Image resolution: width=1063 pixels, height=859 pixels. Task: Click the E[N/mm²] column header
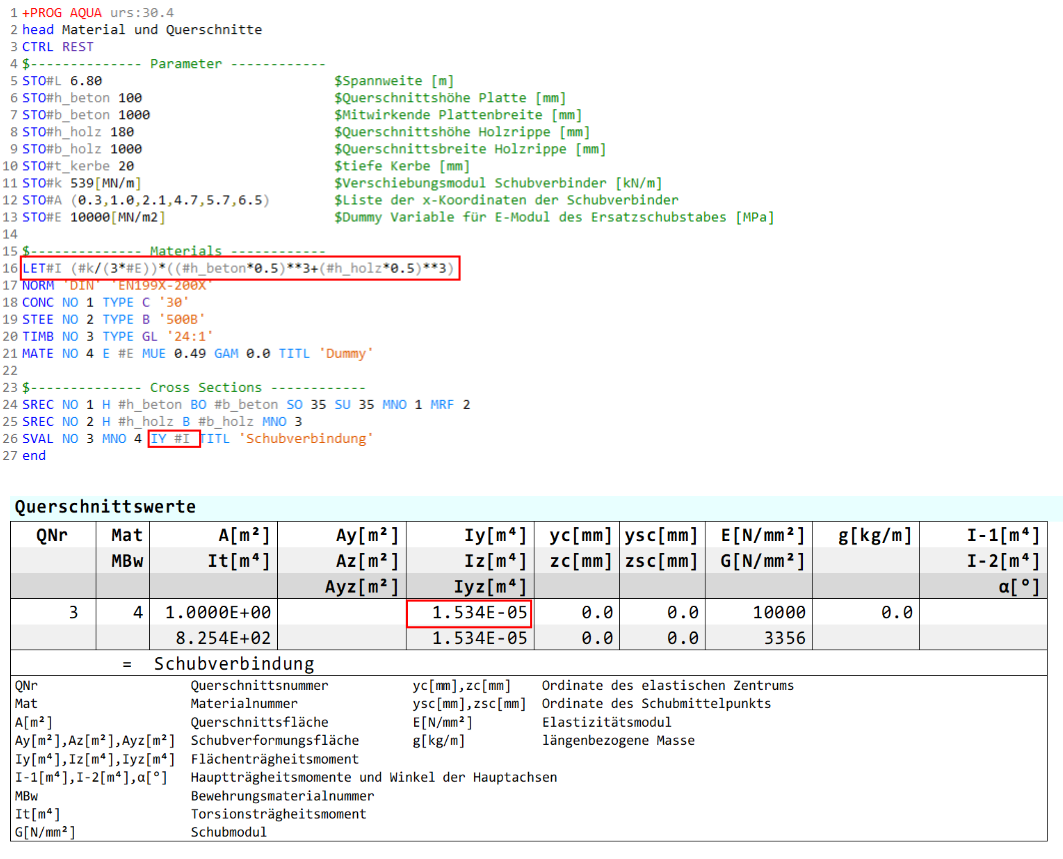coord(759,536)
